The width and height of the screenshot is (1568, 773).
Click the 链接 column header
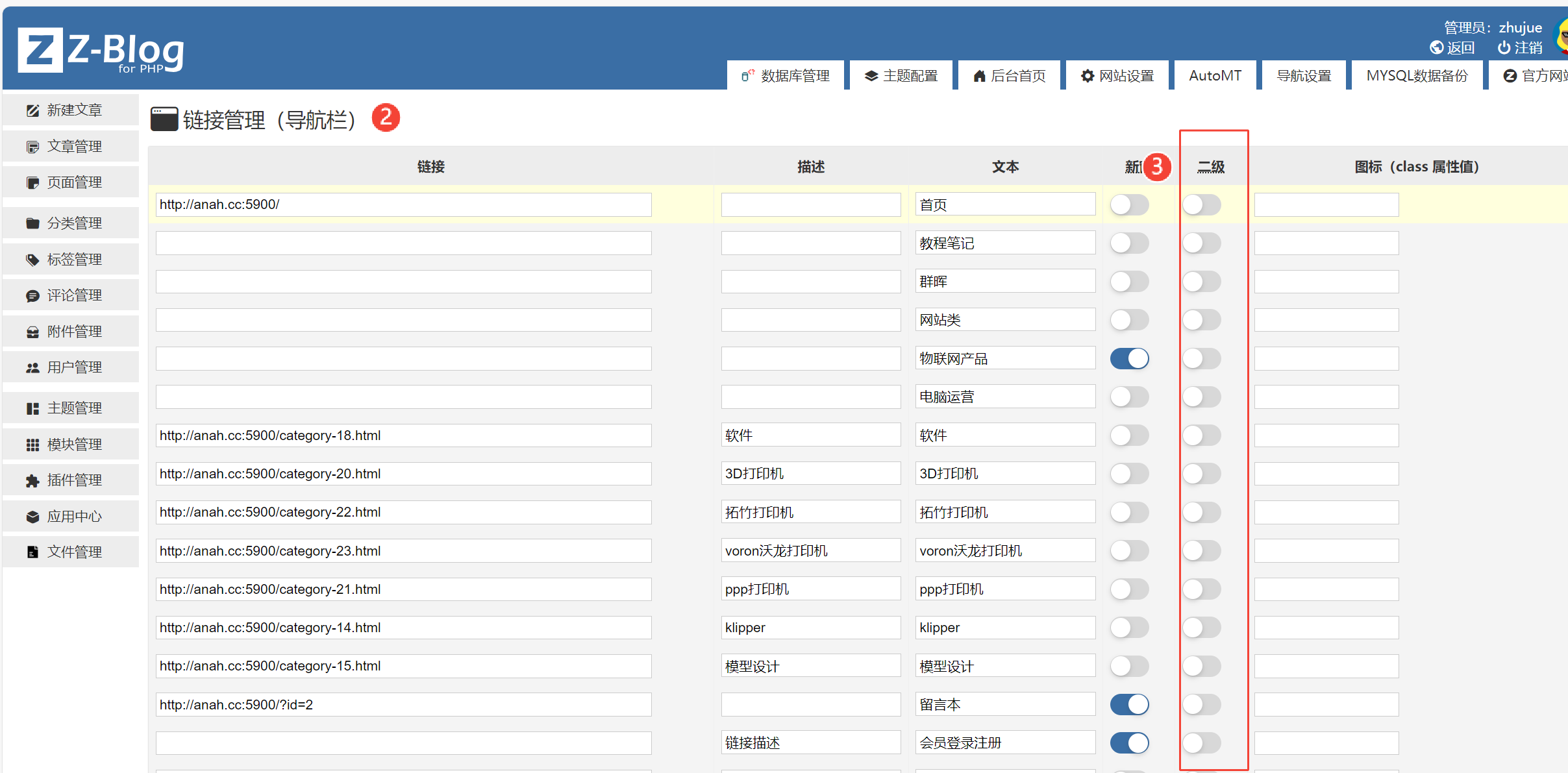431,167
